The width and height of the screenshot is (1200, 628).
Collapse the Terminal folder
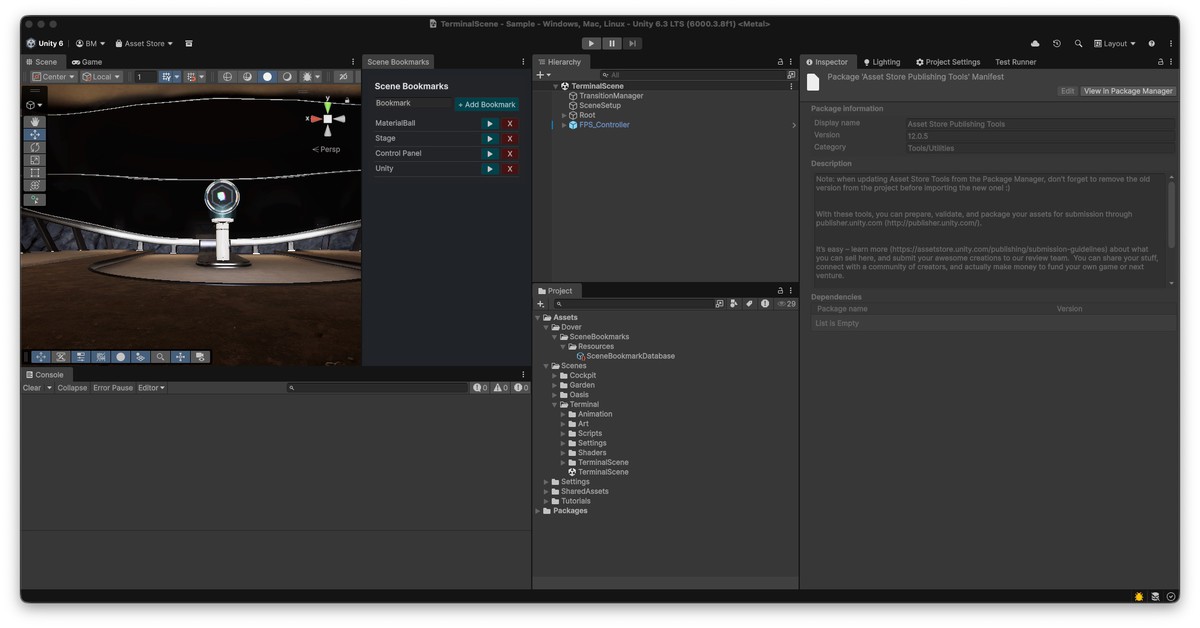555,405
